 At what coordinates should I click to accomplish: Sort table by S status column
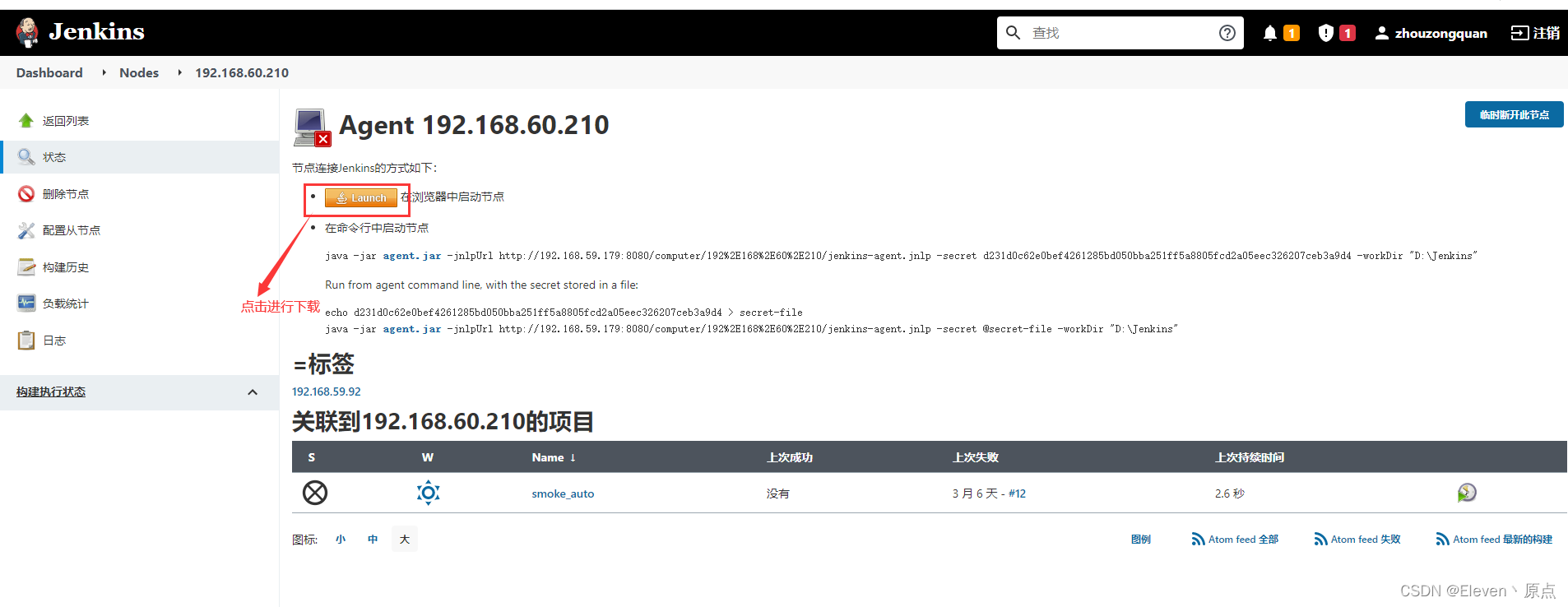pyautogui.click(x=312, y=457)
